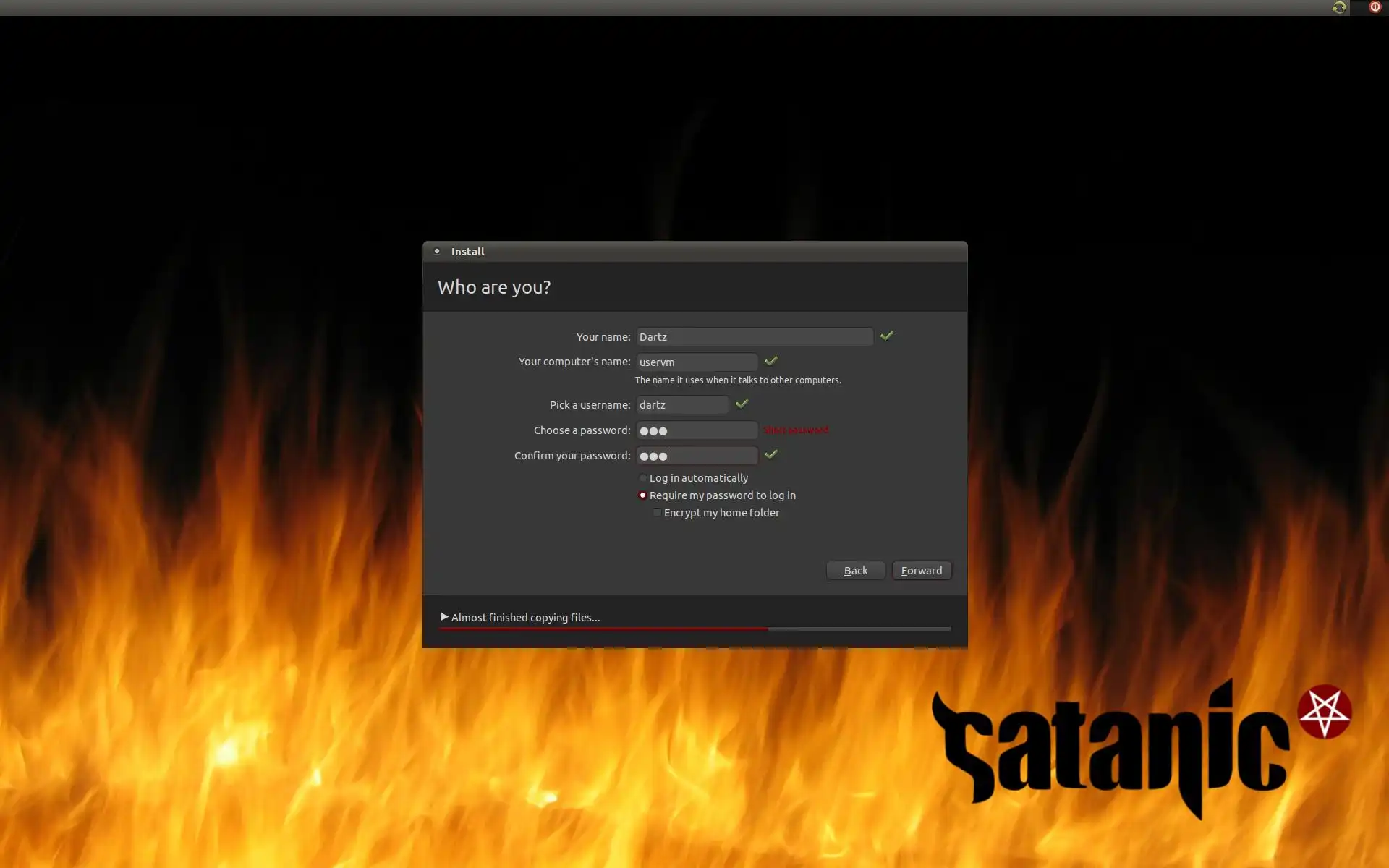
Task: Focus the Your name text field
Action: [754, 337]
